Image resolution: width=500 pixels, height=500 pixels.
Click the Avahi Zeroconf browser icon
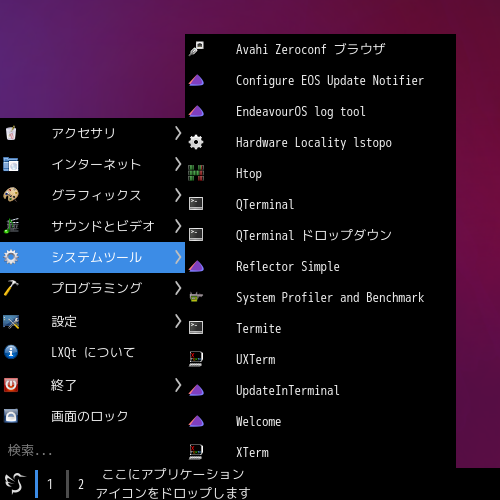[196, 49]
